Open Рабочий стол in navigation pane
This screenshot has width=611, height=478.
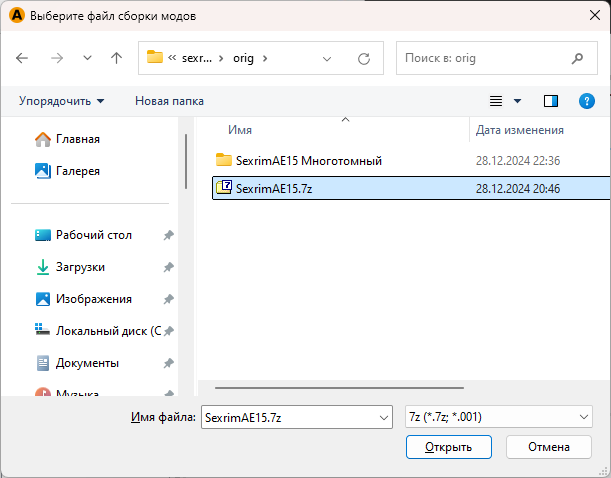click(x=93, y=235)
